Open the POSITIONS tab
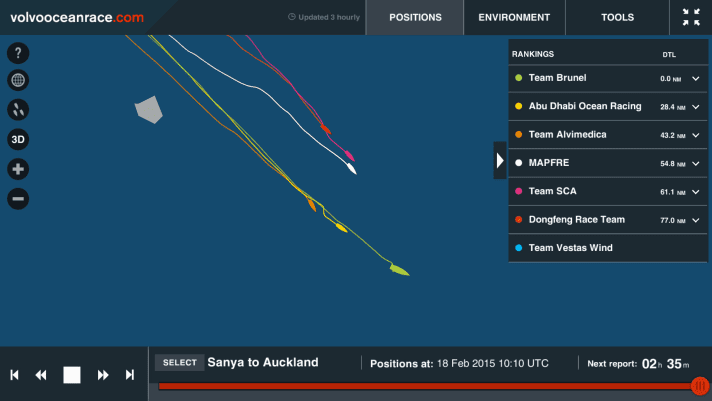712x401 pixels. click(415, 17)
